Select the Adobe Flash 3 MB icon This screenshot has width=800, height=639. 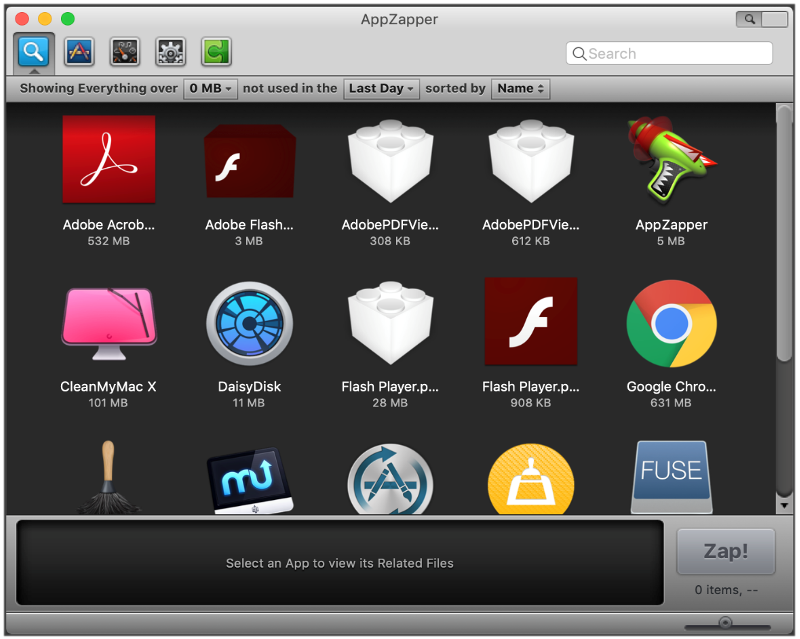(249, 161)
